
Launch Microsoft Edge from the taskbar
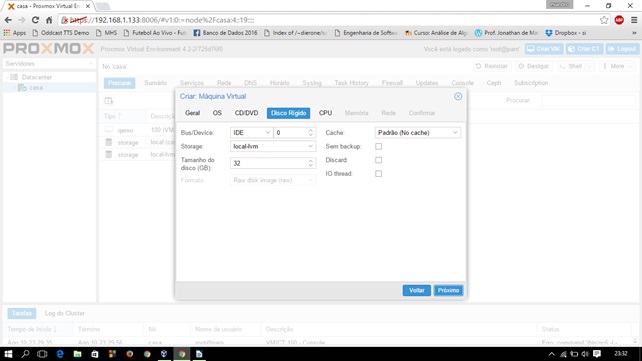point(60,354)
